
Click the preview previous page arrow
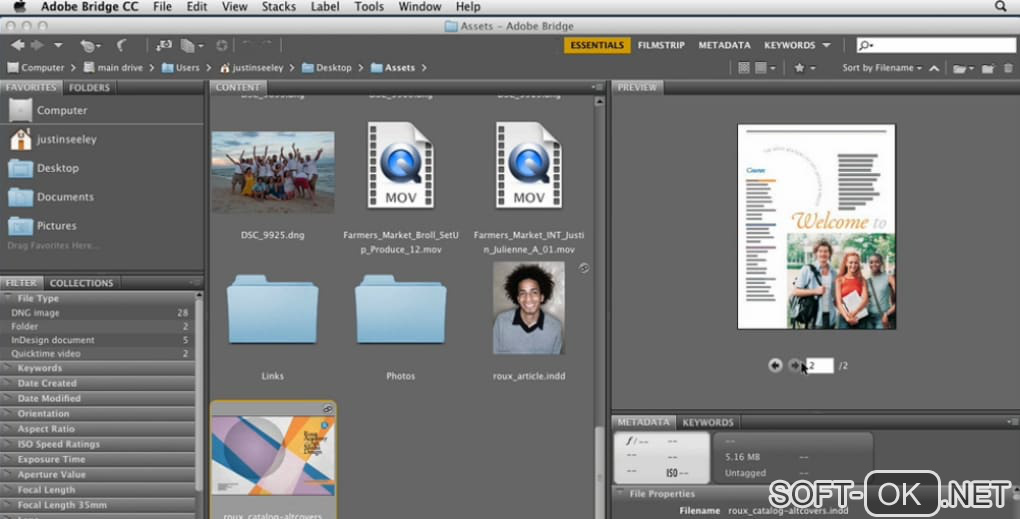(775, 366)
